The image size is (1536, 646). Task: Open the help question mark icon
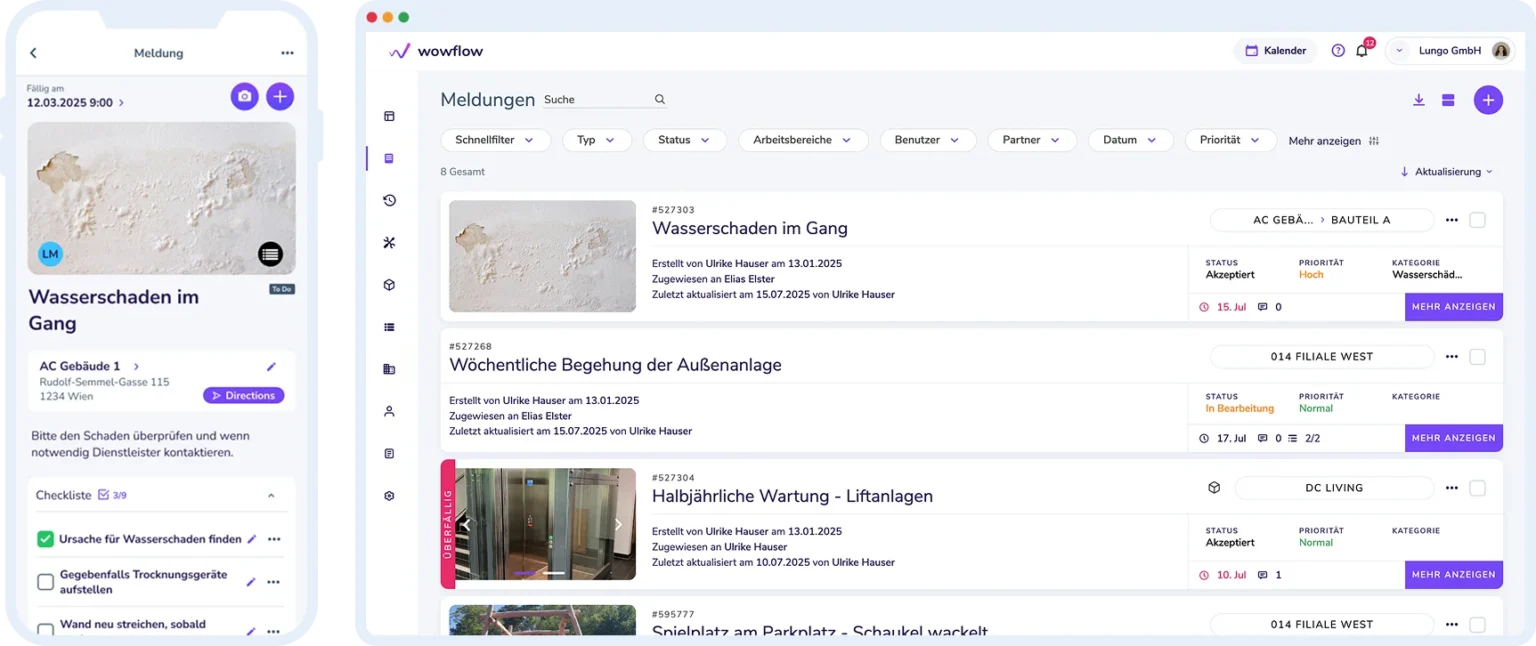point(1338,51)
